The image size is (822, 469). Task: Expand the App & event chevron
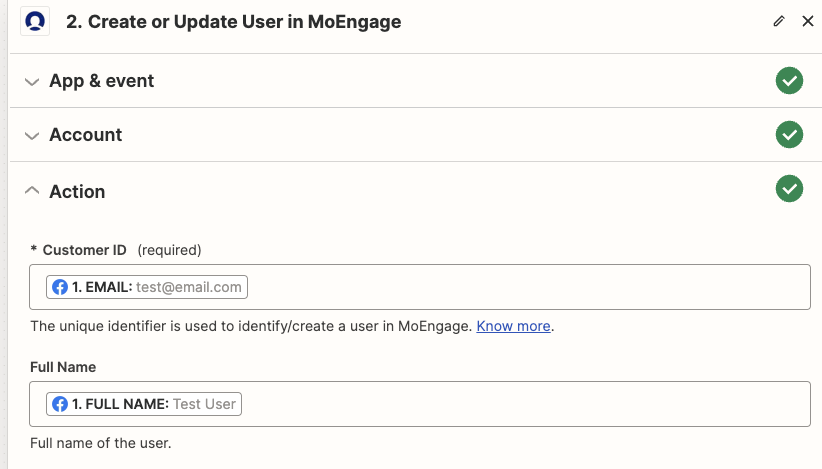coord(32,82)
